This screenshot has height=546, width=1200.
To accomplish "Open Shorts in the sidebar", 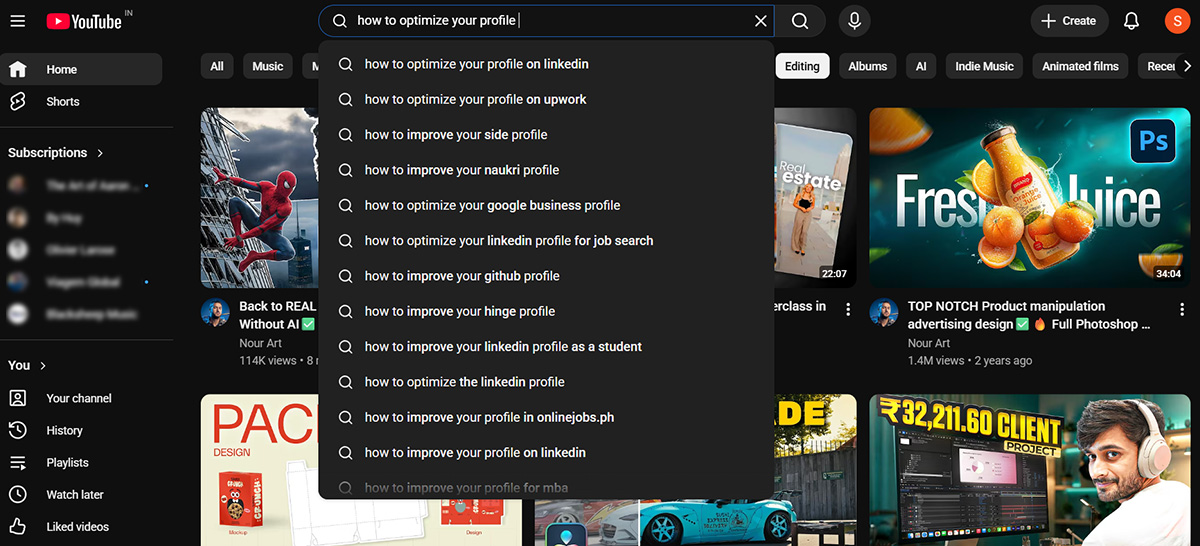I will tap(81, 101).
